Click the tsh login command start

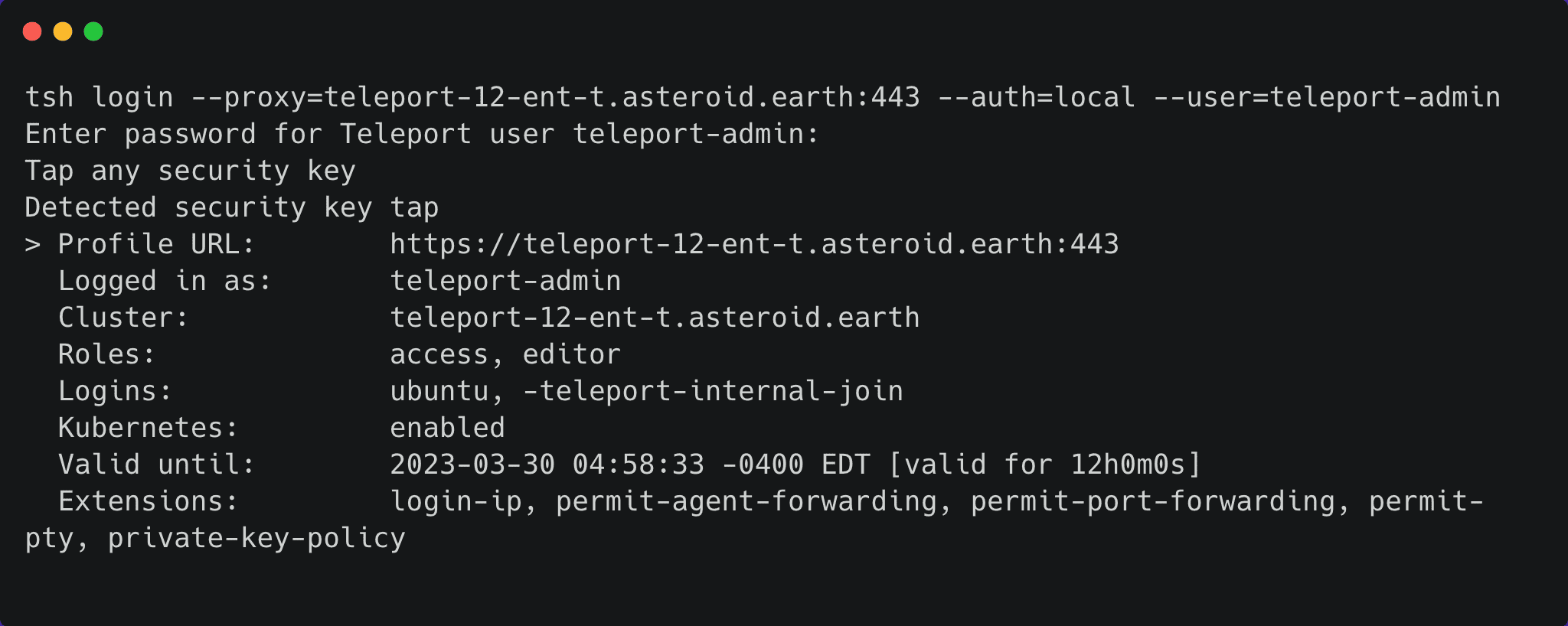tap(99, 97)
